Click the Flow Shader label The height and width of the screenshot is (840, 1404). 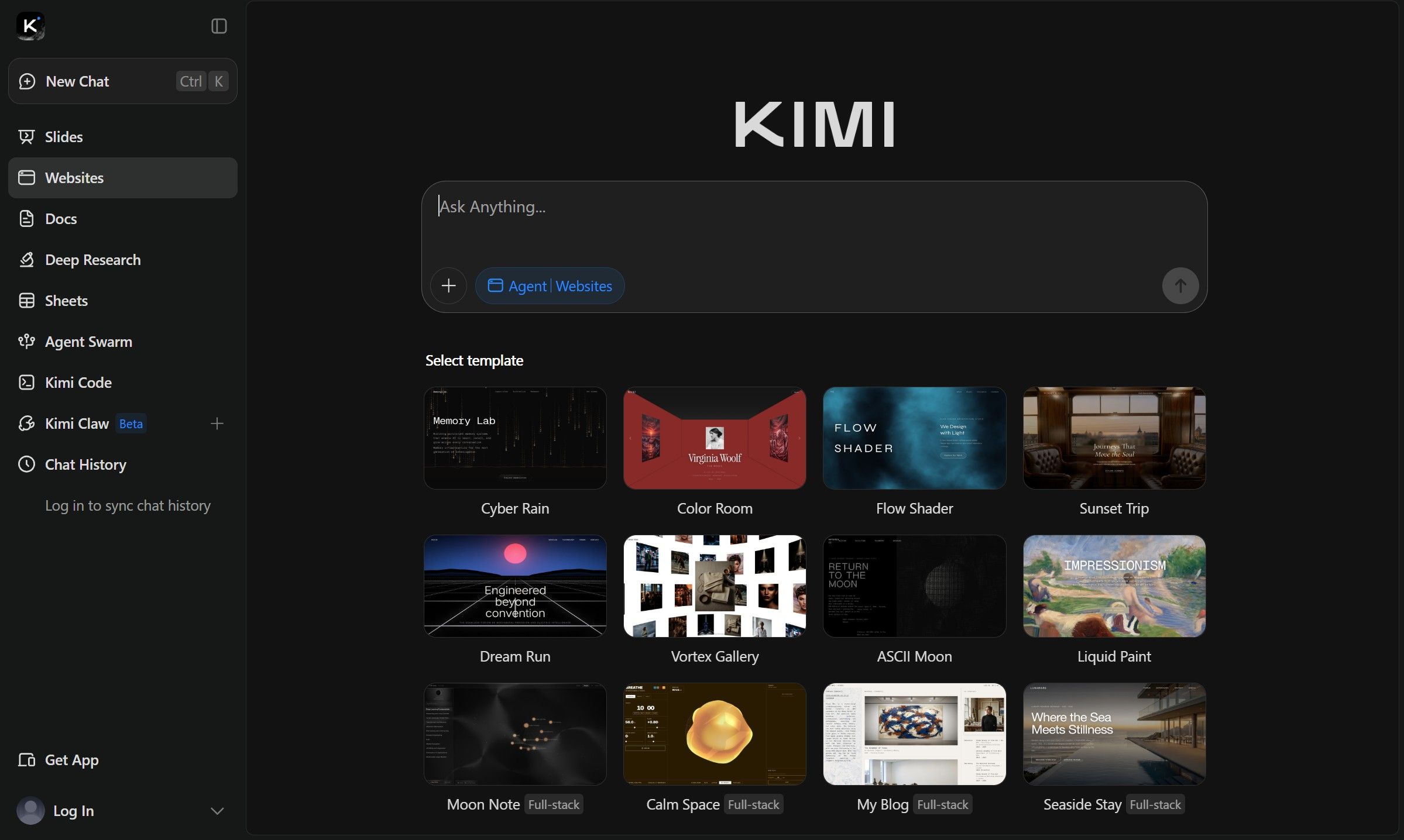point(914,508)
